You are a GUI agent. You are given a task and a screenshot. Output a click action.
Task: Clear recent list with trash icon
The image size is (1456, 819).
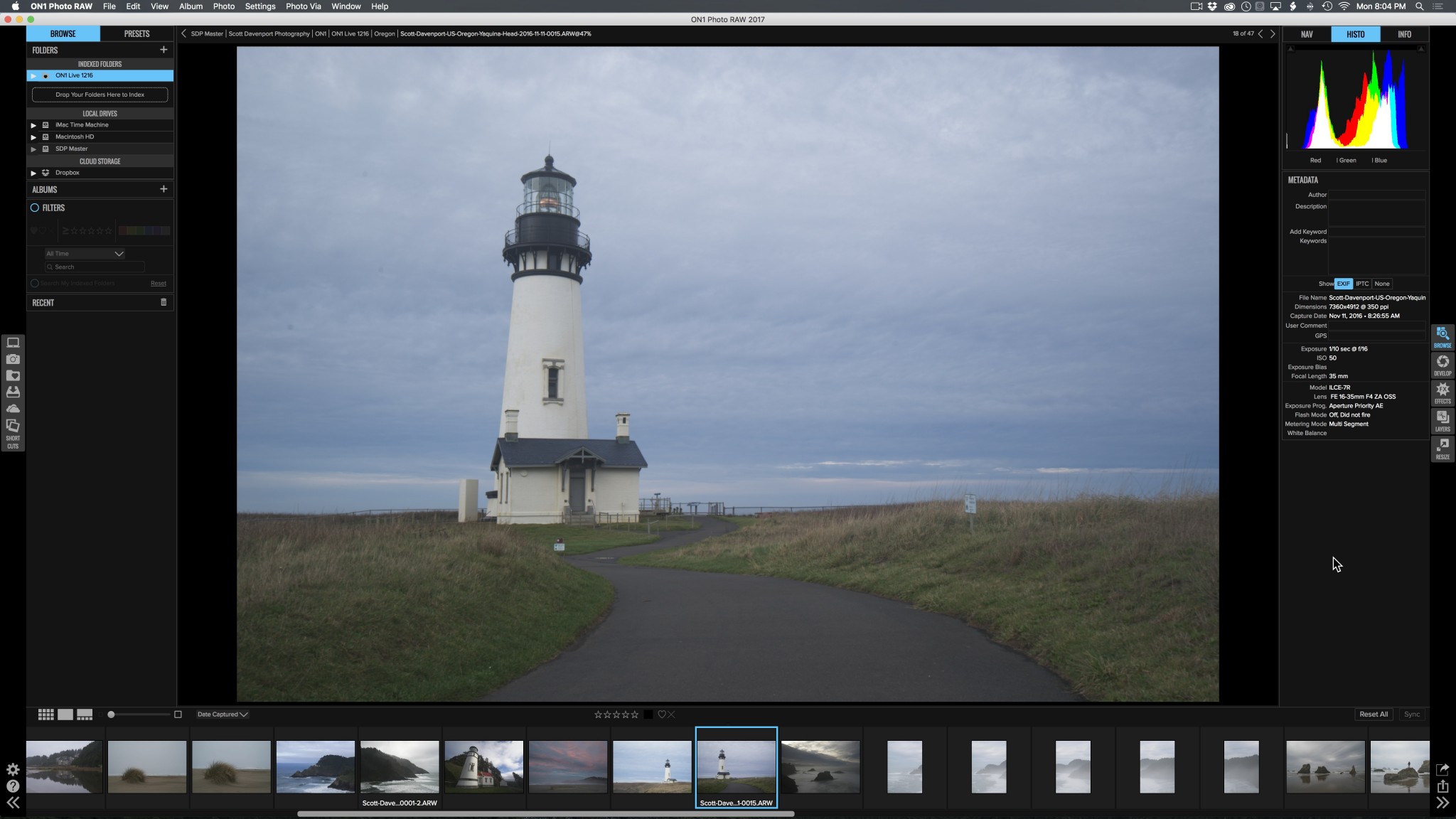164,302
